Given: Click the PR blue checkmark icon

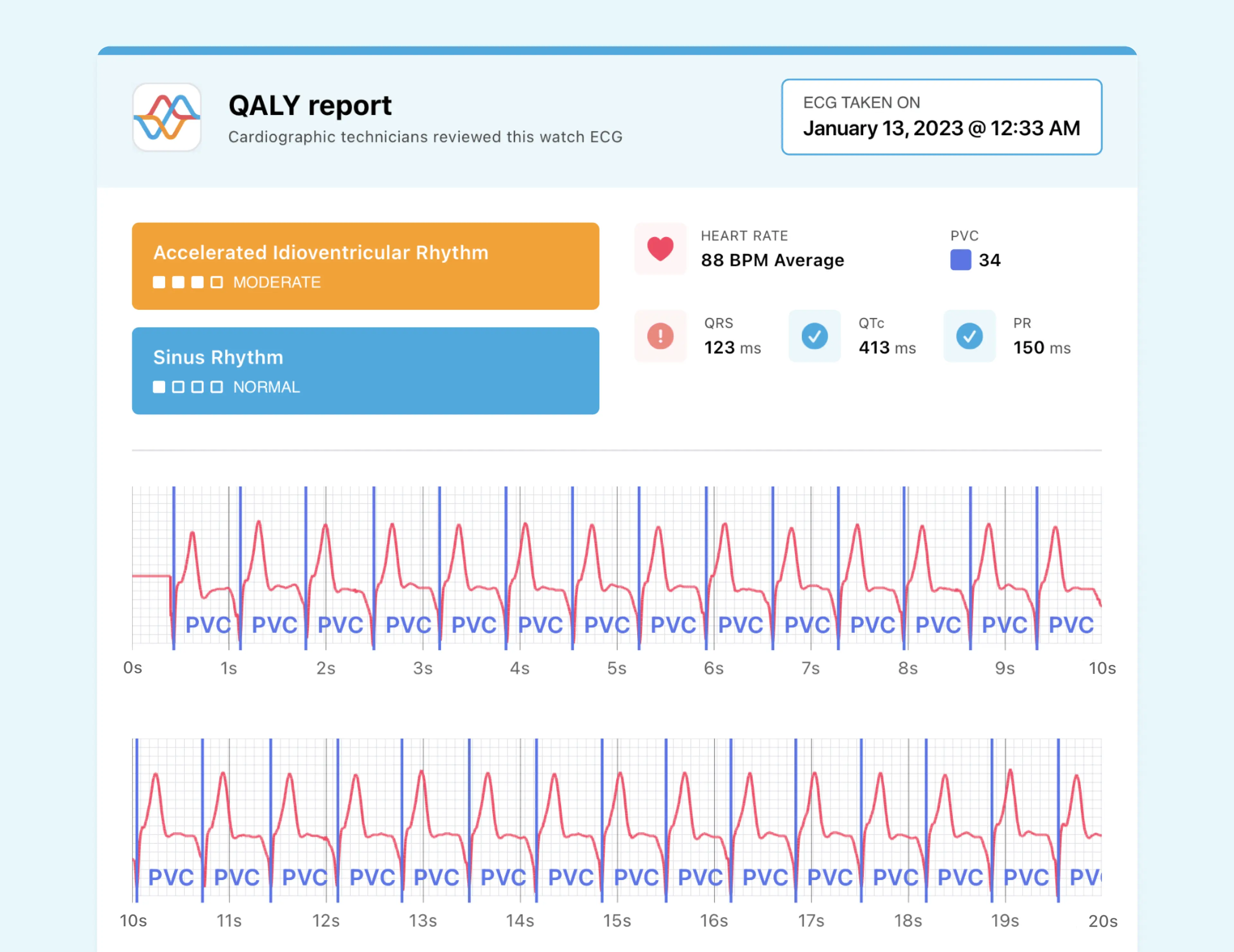Looking at the screenshot, I should [x=970, y=336].
